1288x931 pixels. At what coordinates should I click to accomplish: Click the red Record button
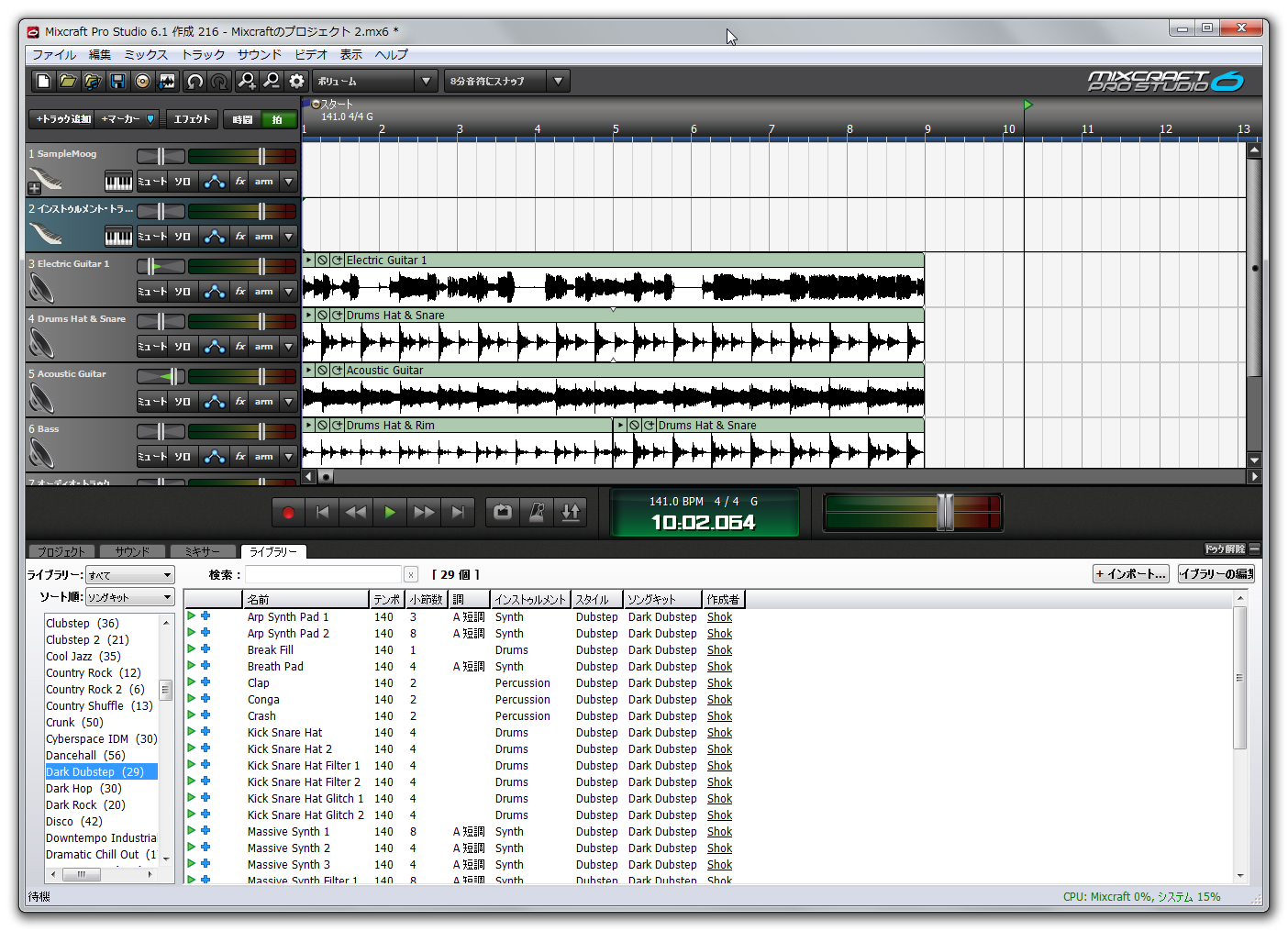coord(288,513)
